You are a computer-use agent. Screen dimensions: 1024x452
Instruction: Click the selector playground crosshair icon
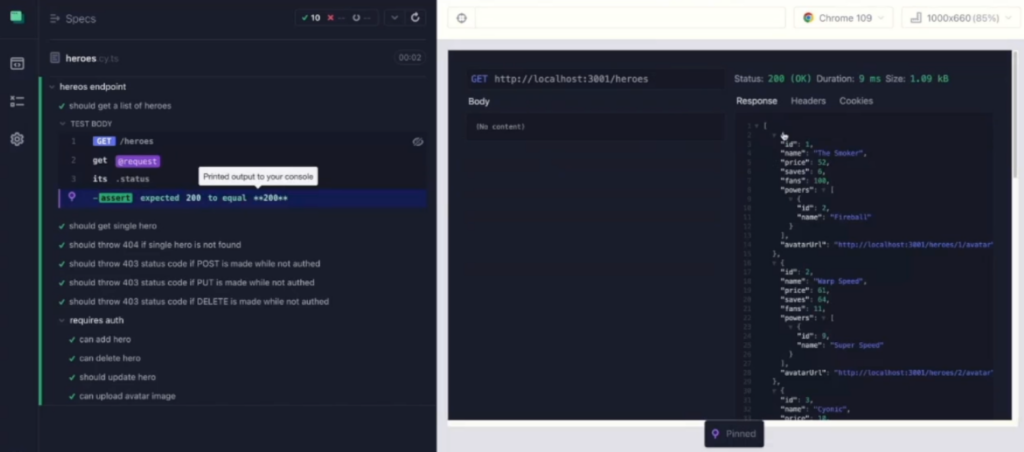click(x=460, y=18)
